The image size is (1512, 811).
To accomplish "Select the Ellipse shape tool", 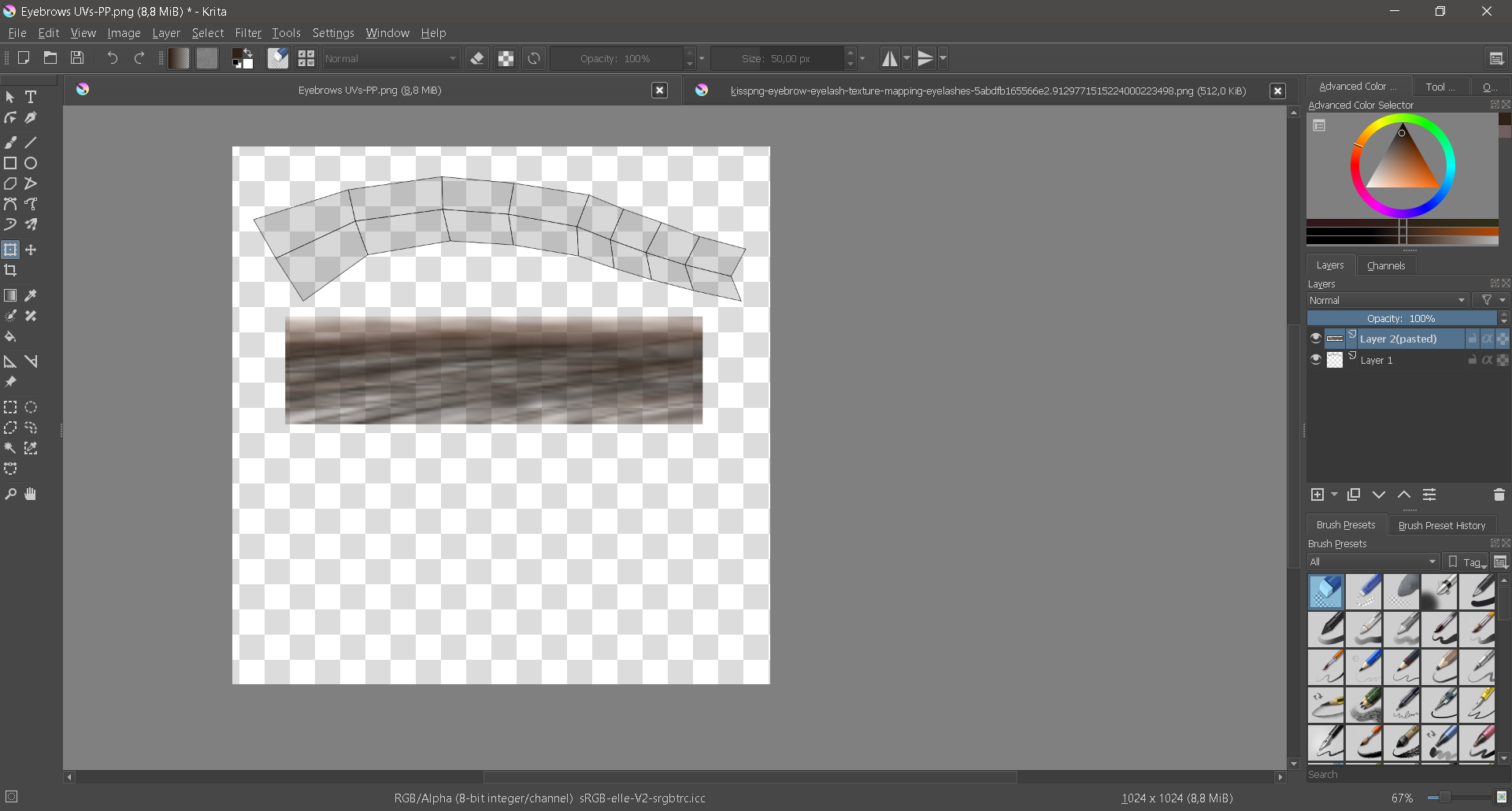I will 31,163.
